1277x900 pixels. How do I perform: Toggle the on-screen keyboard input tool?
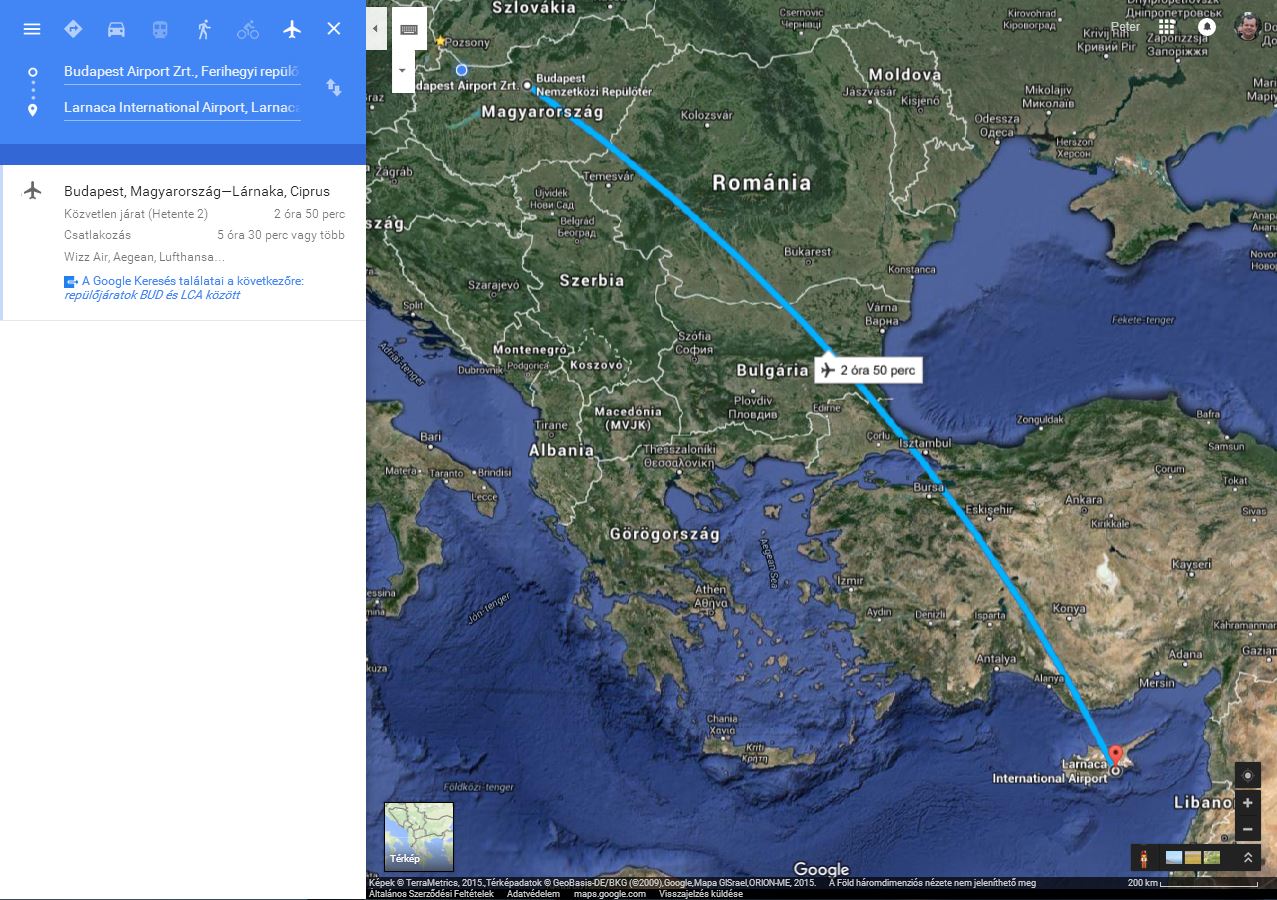point(409,29)
